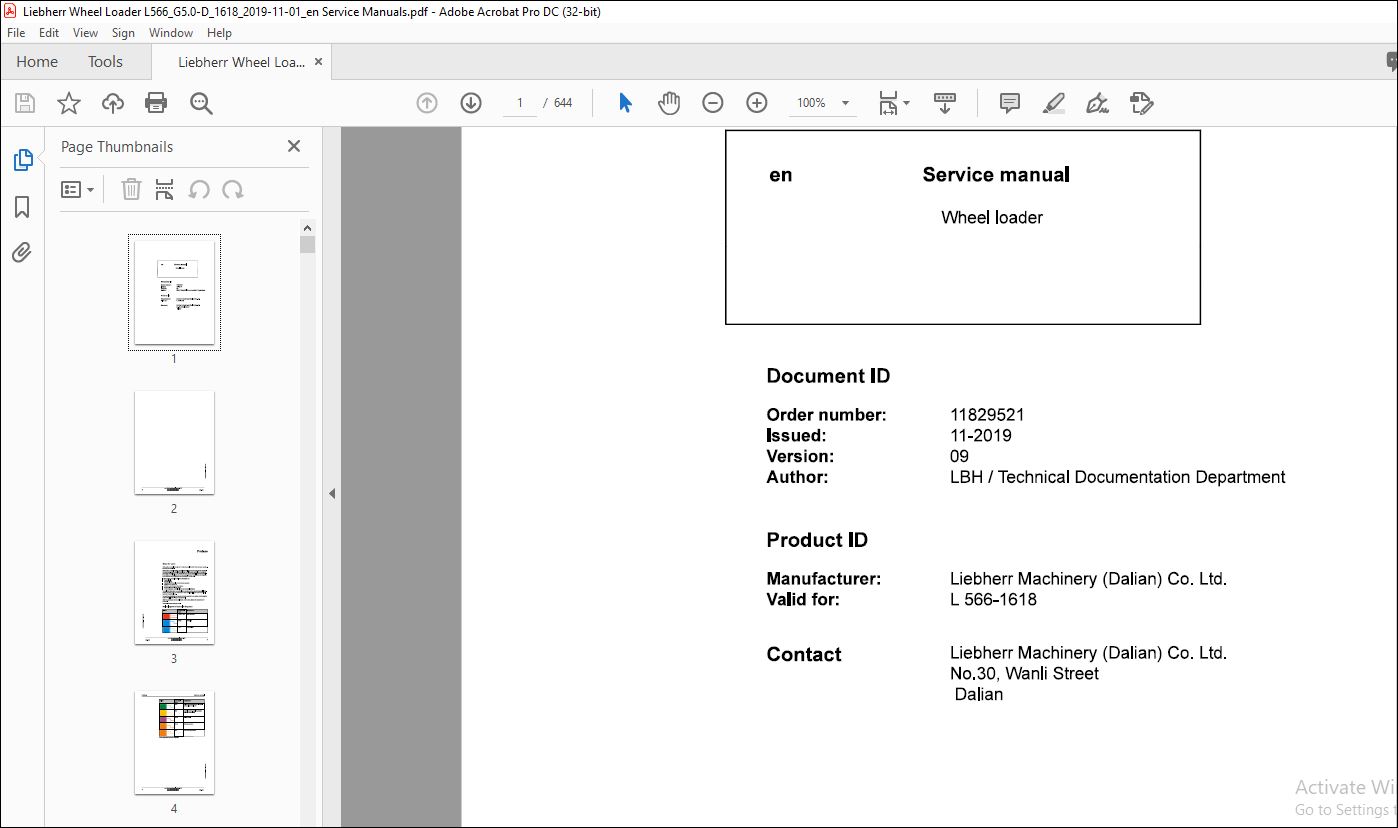1398x828 pixels.
Task: Open the Attachments paperclip pane
Action: click(22, 253)
